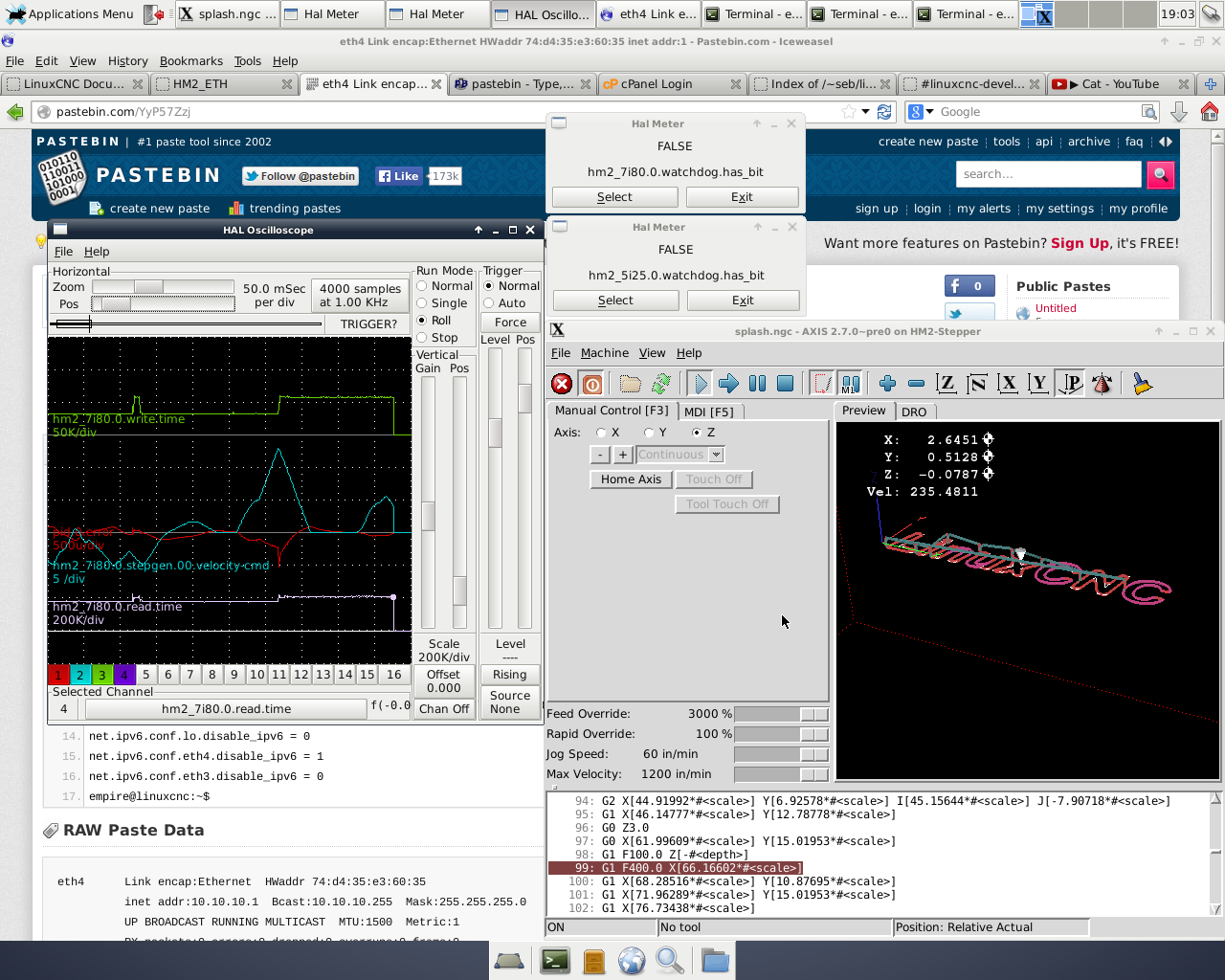Set rotated Z view icon
The height and width of the screenshot is (980, 1225).
(x=977, y=384)
